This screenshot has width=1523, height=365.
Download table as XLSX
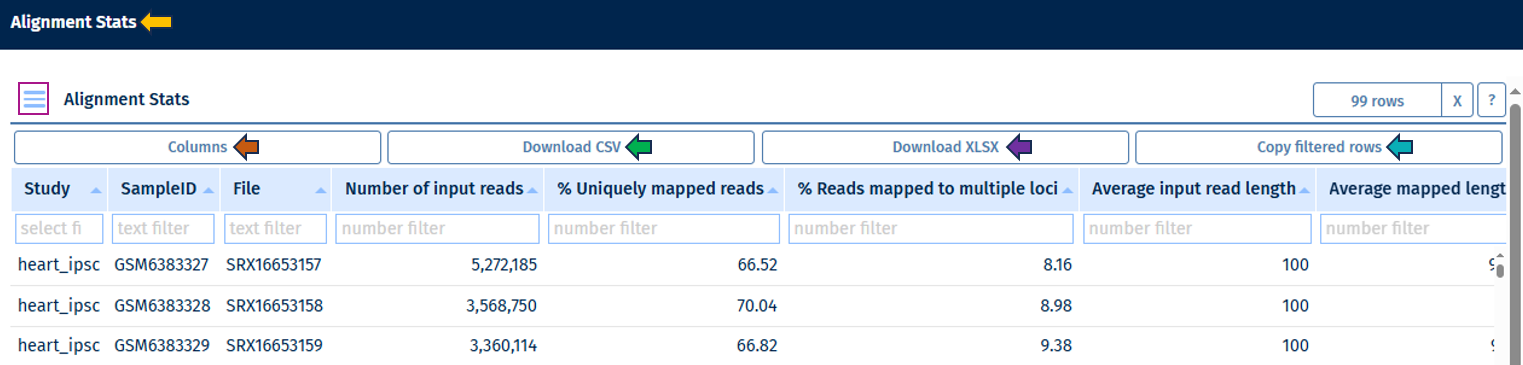(945, 147)
